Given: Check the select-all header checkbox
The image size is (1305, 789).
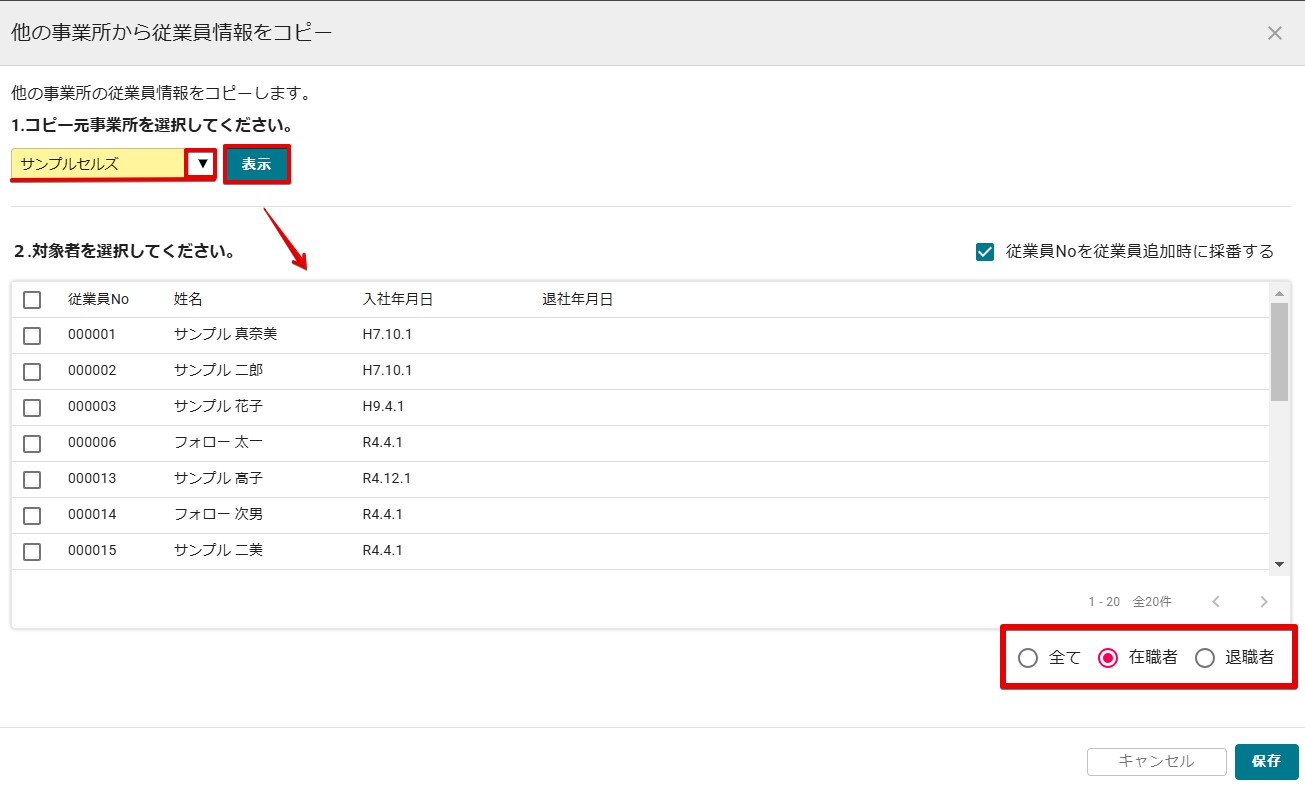Looking at the screenshot, I should 32,300.
